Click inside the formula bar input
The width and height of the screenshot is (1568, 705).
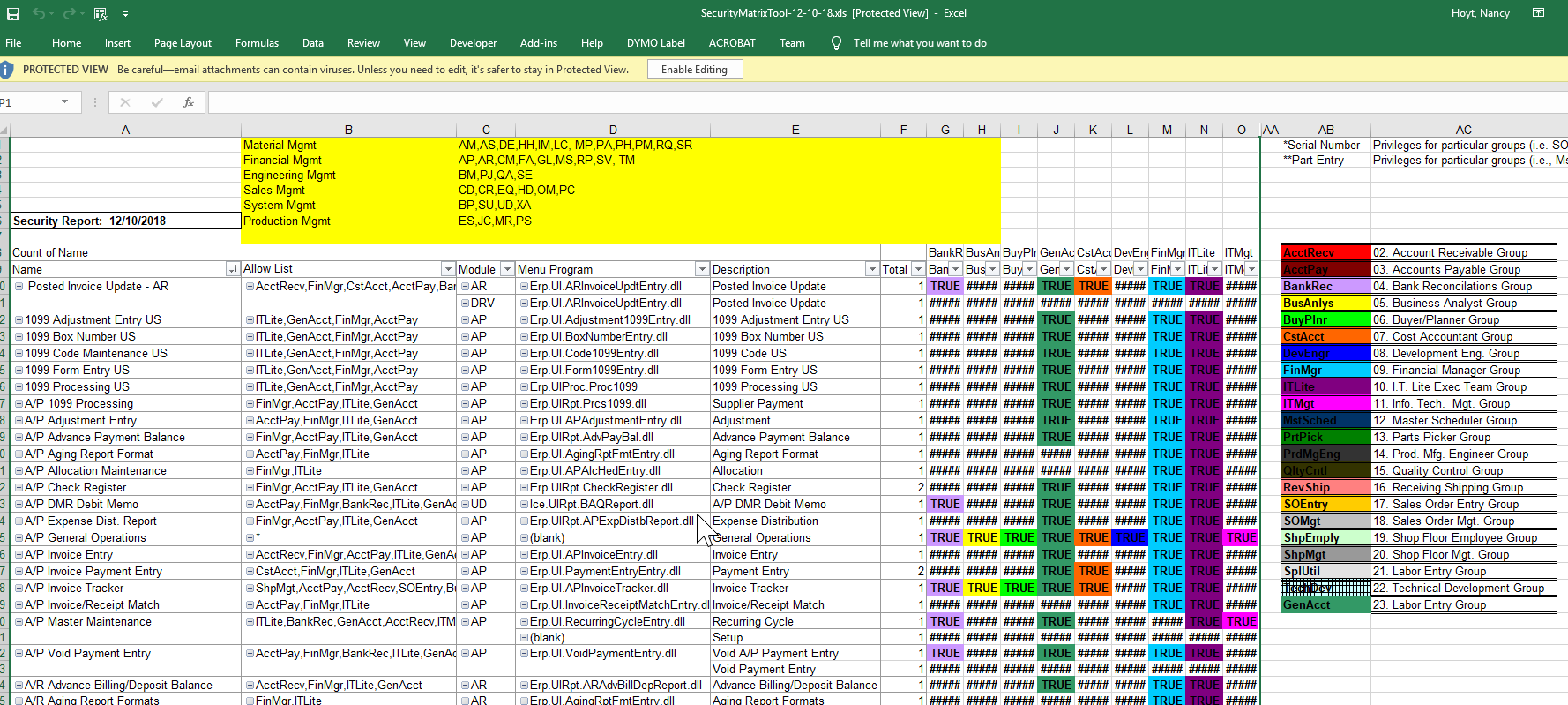click(x=887, y=102)
